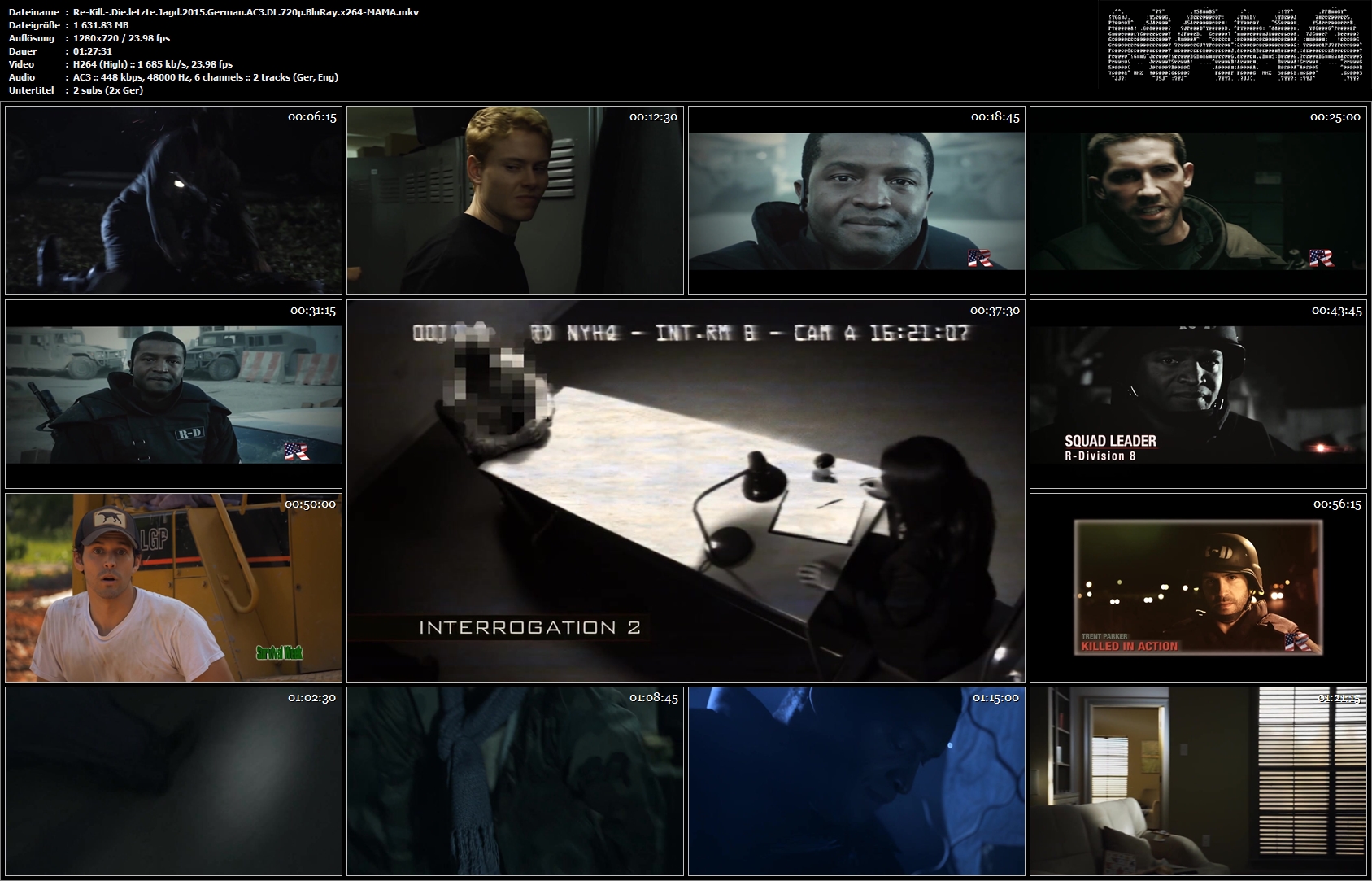
Task: Click the R-Division 8 subtitle text
Action: [1100, 456]
